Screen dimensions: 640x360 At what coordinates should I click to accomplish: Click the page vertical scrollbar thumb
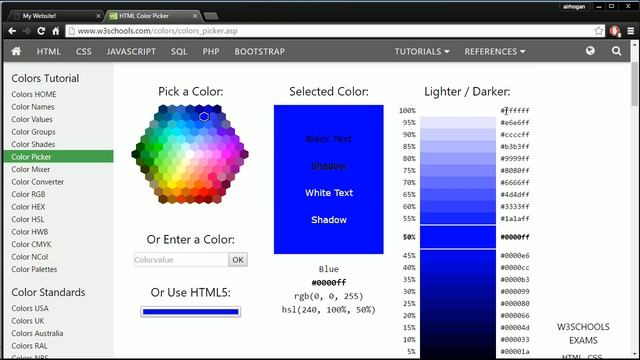coord(635,84)
